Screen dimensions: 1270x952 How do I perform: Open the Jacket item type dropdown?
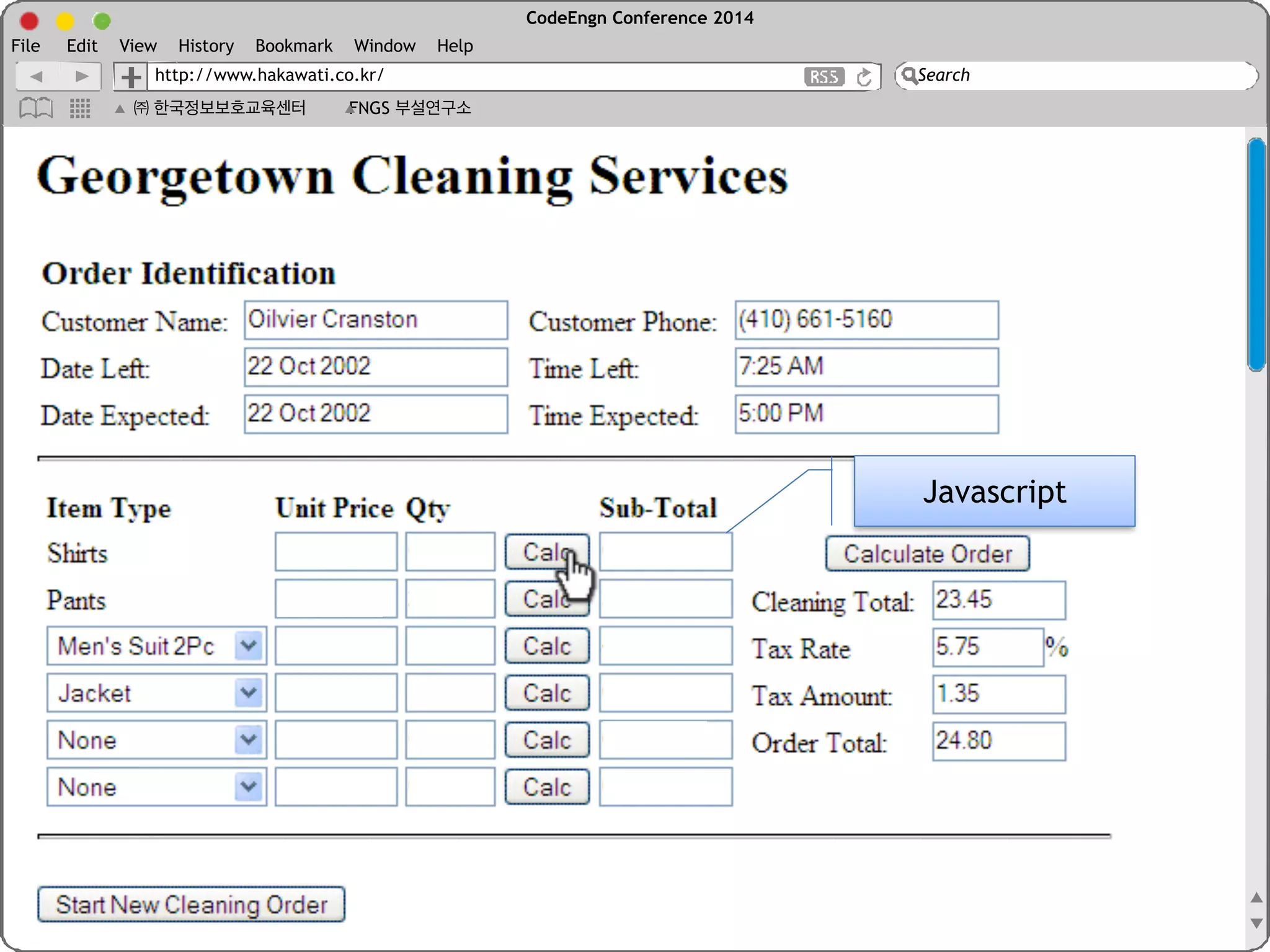[x=249, y=692]
